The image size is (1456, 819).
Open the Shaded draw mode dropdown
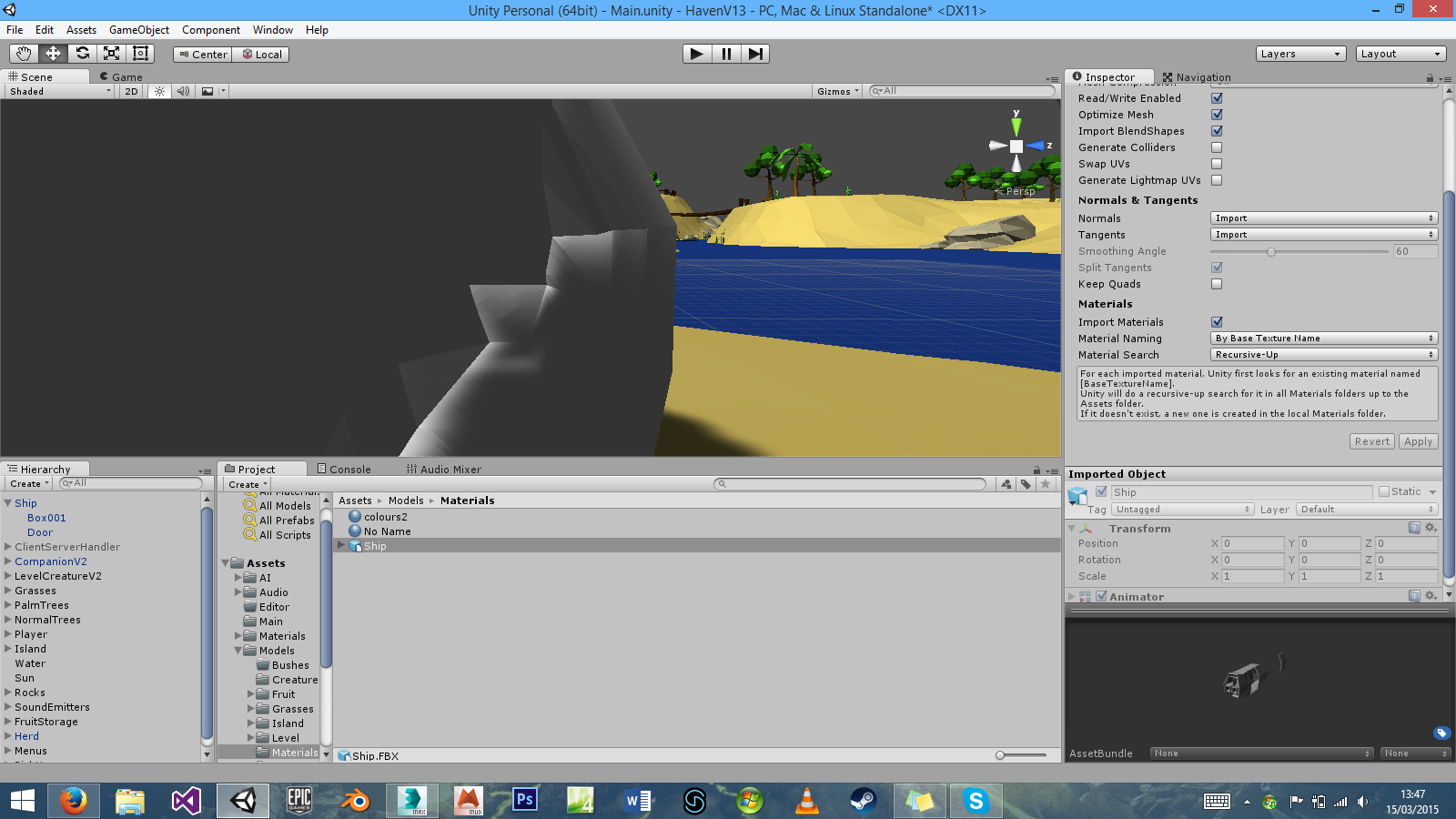point(60,91)
